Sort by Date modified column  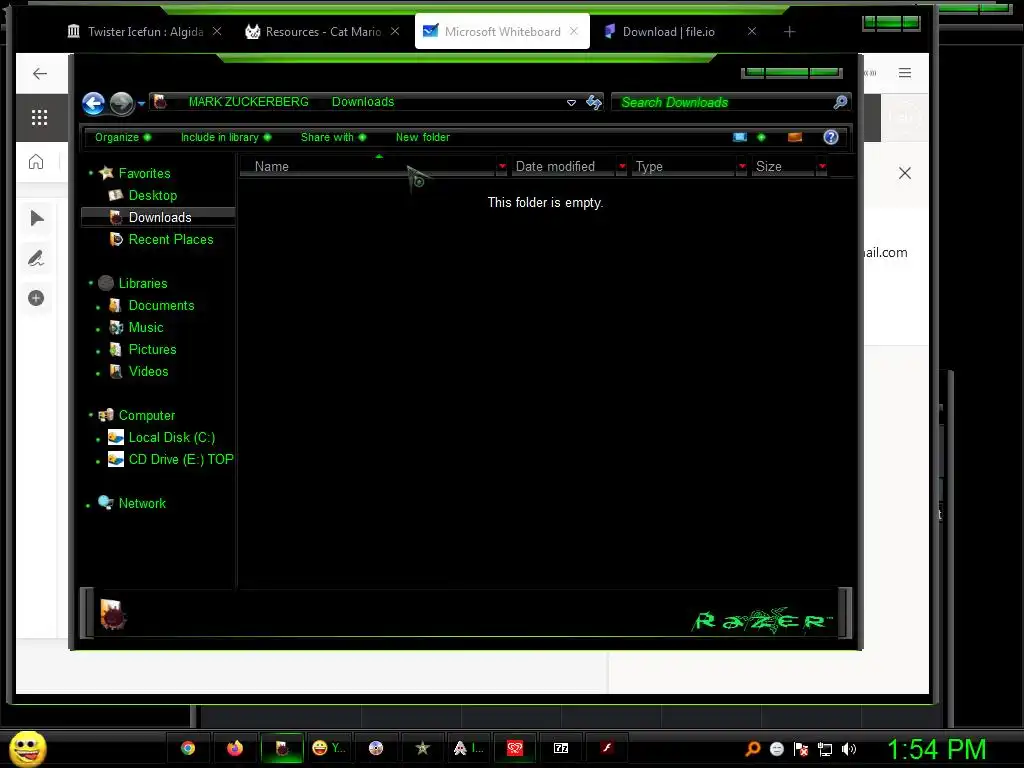point(563,167)
